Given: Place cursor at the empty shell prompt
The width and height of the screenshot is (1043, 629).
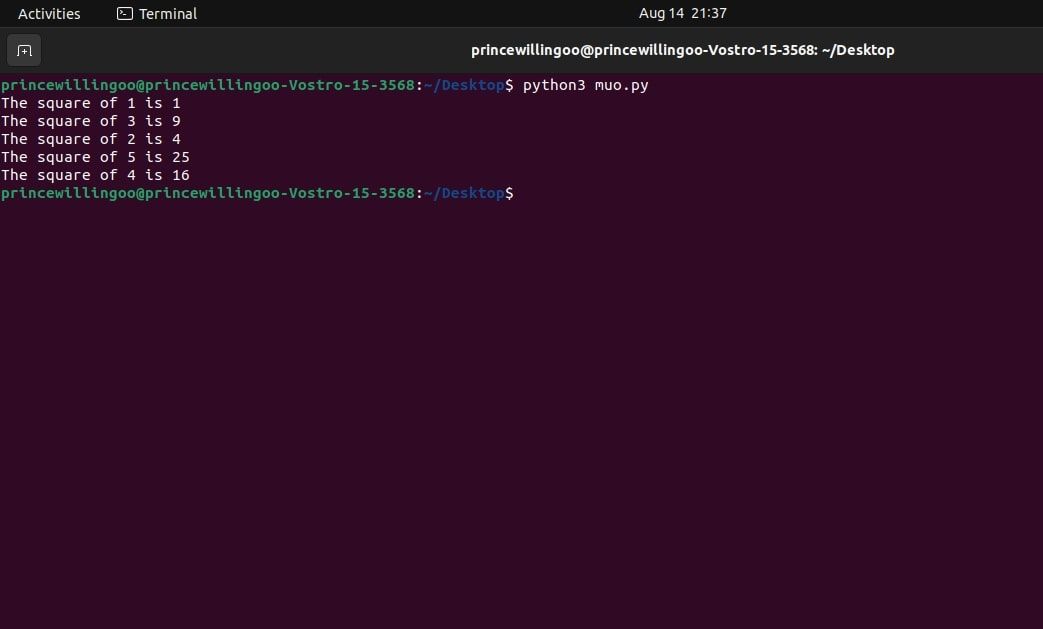Looking at the screenshot, I should tap(525, 193).
